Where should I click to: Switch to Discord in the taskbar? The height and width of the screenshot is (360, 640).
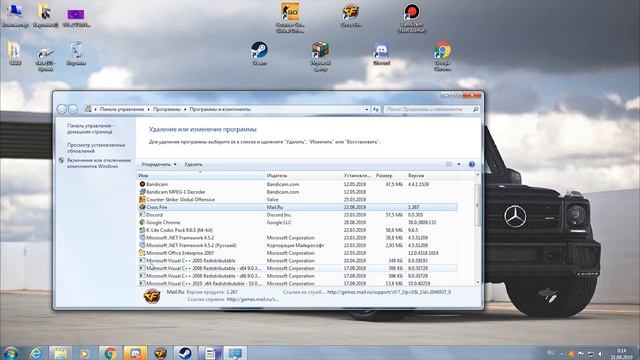(x=135, y=353)
